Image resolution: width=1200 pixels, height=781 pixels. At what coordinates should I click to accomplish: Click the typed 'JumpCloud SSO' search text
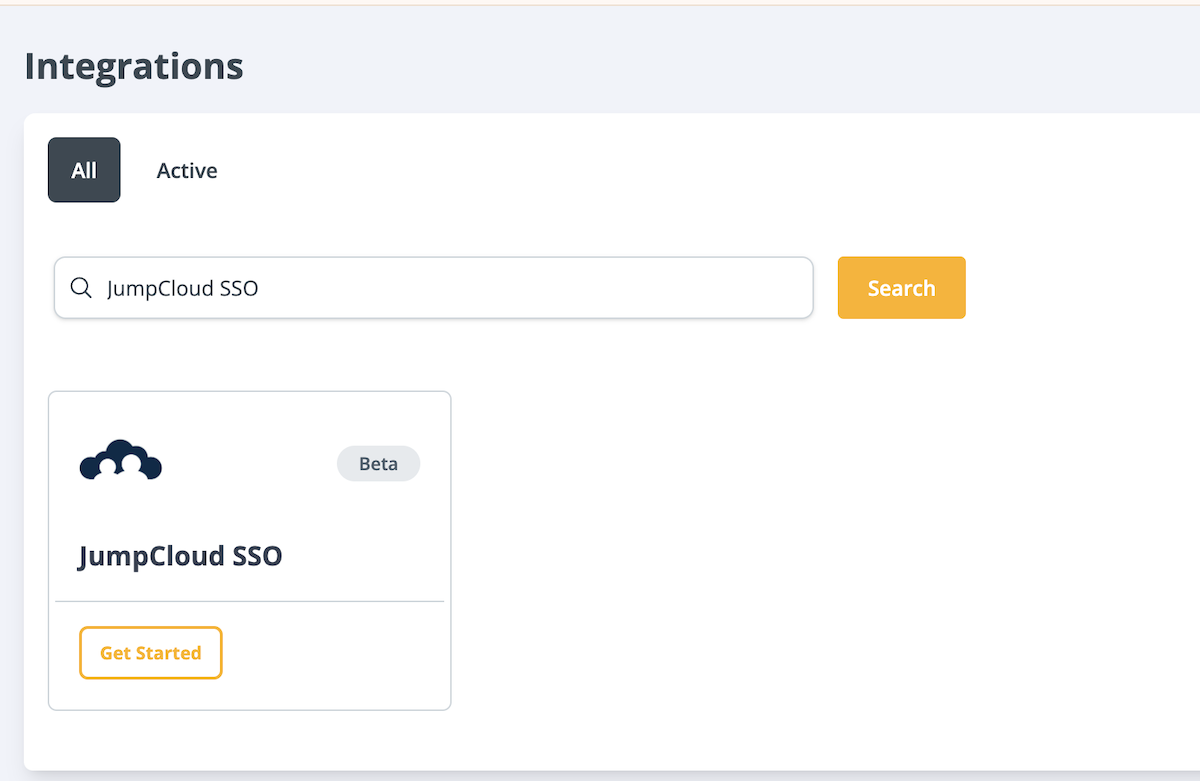183,288
